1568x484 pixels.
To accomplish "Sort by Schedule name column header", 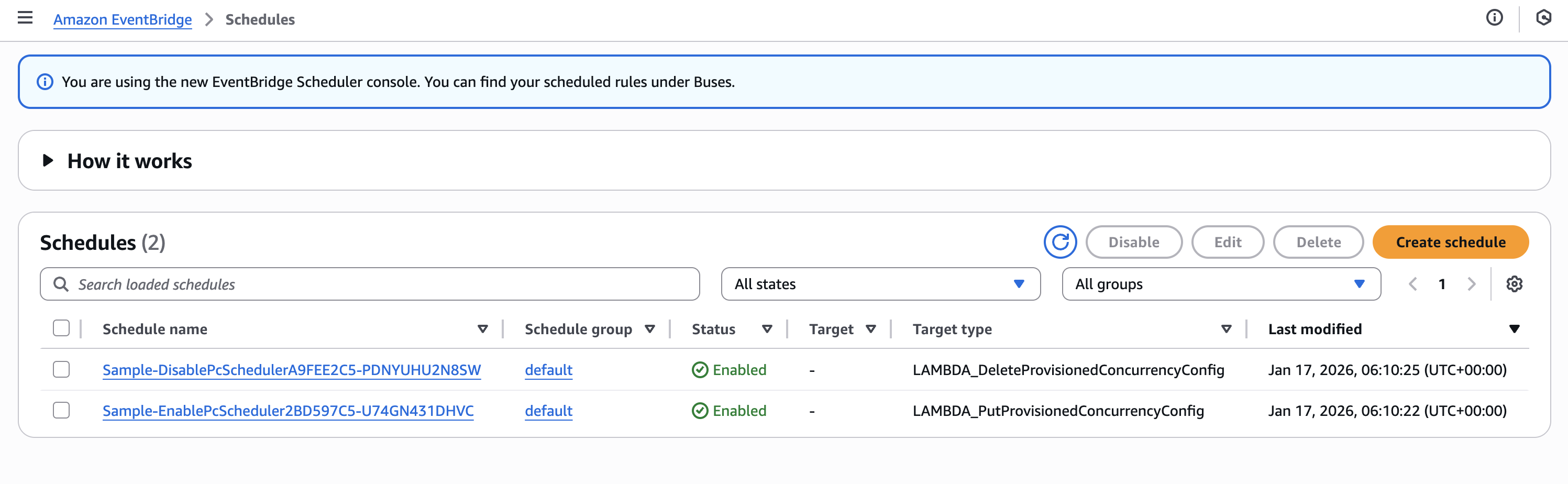I will pos(154,329).
